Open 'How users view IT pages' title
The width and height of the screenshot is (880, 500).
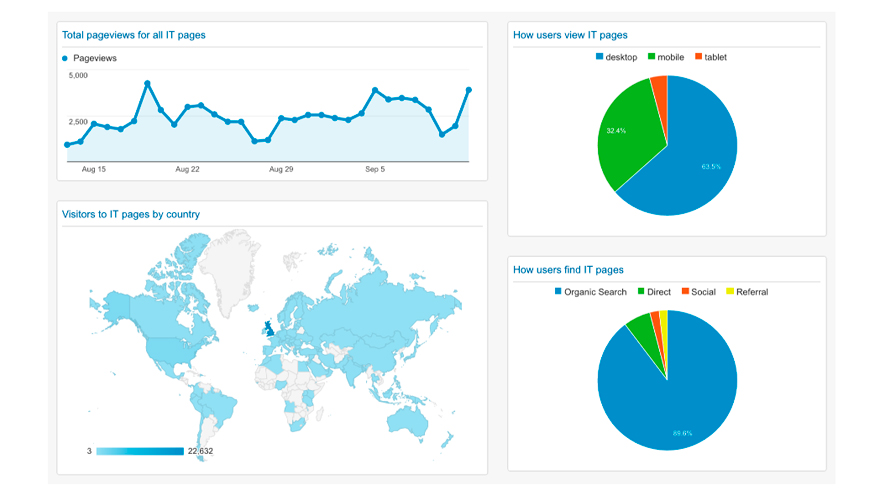tap(570, 35)
